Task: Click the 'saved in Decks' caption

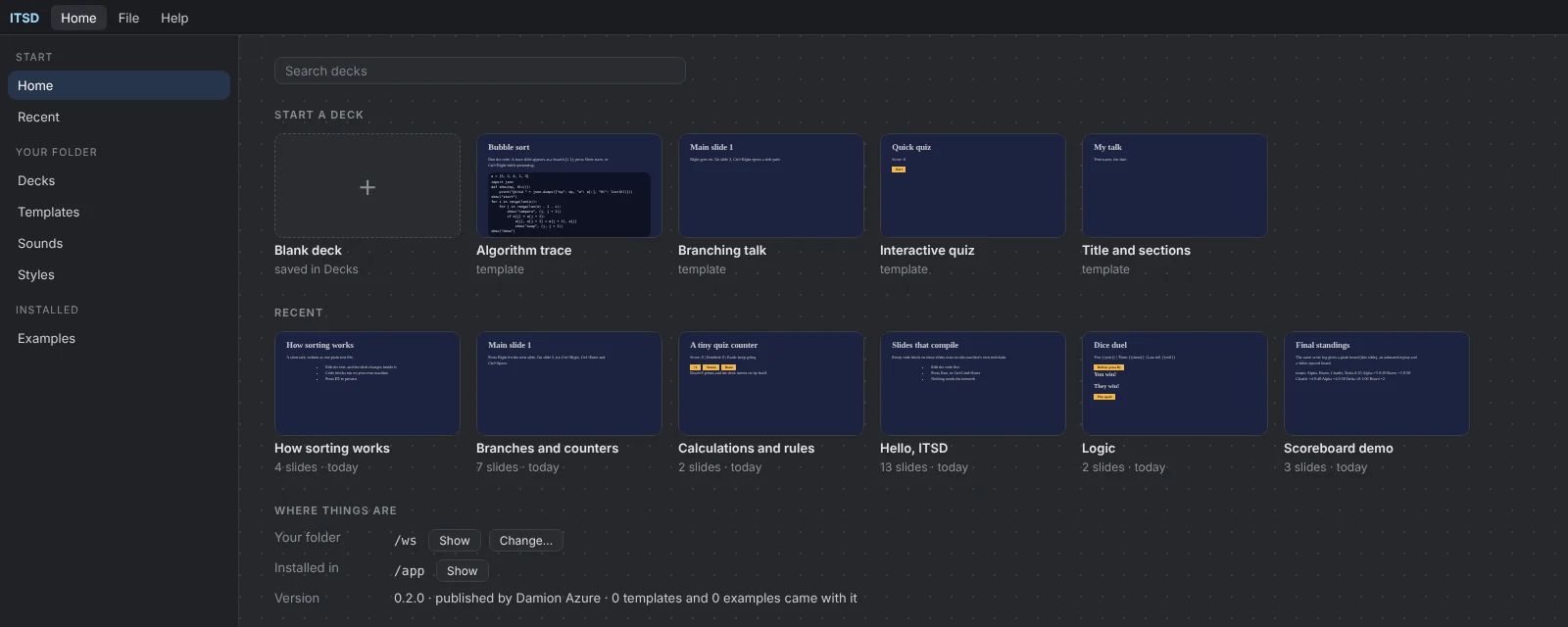Action: 317,269
